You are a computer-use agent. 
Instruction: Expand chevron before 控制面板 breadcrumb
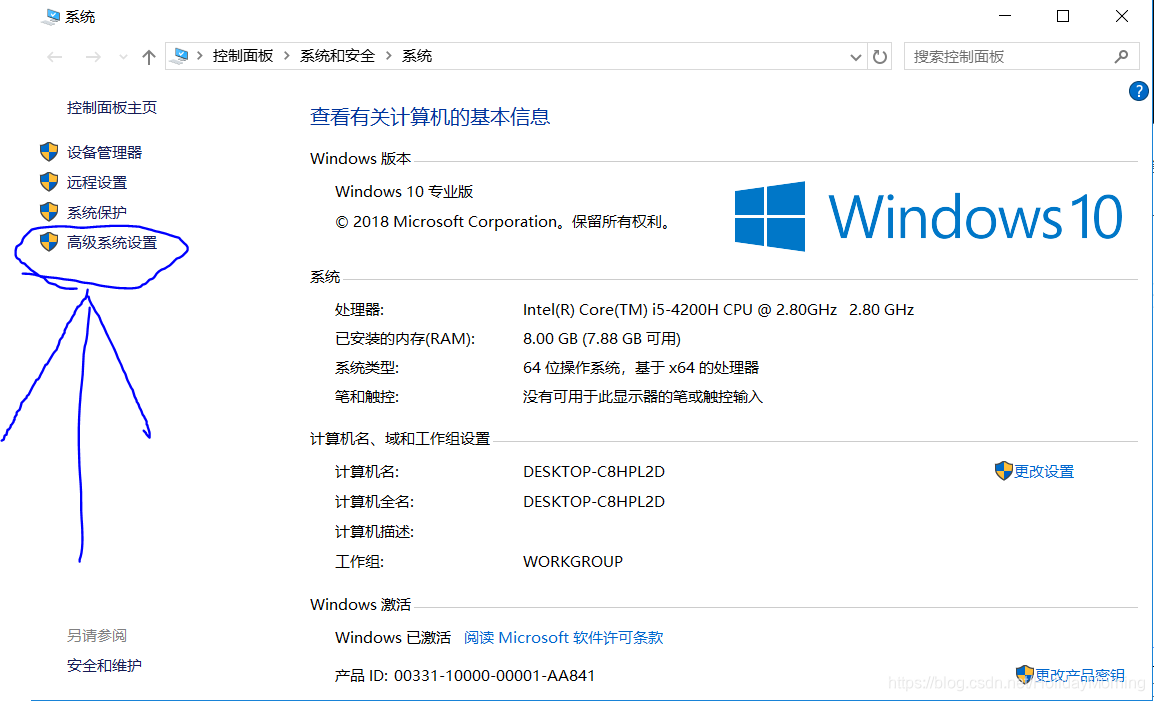click(200, 56)
